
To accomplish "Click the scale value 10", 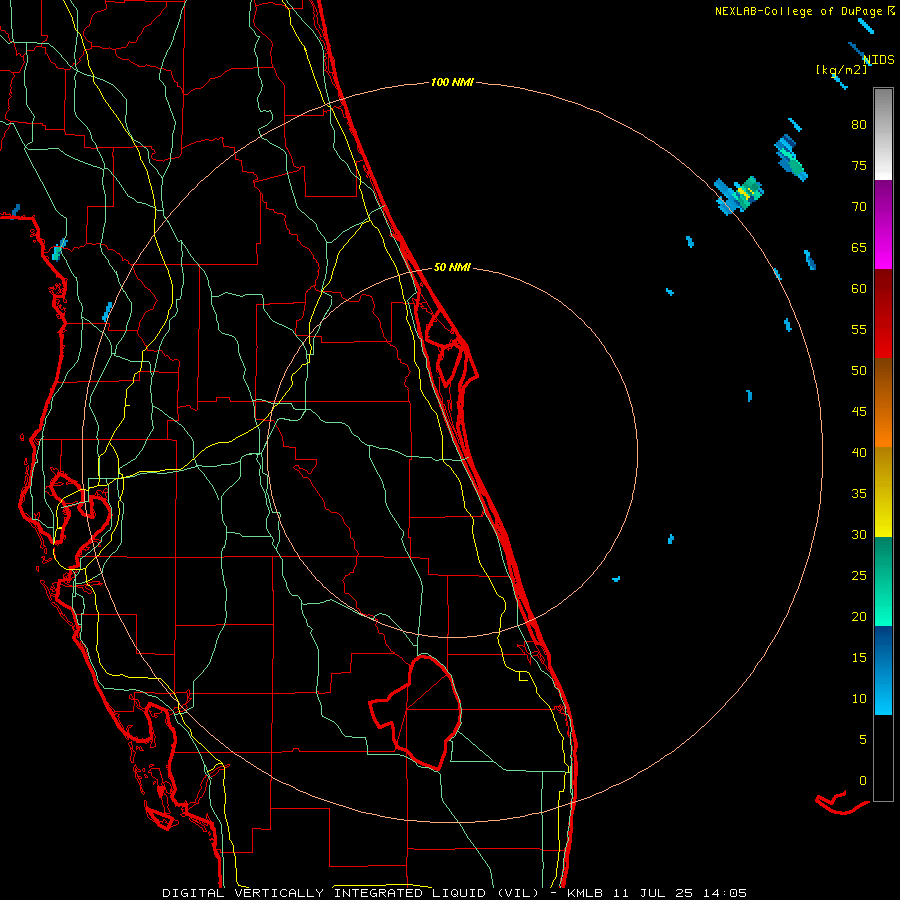I will [859, 699].
